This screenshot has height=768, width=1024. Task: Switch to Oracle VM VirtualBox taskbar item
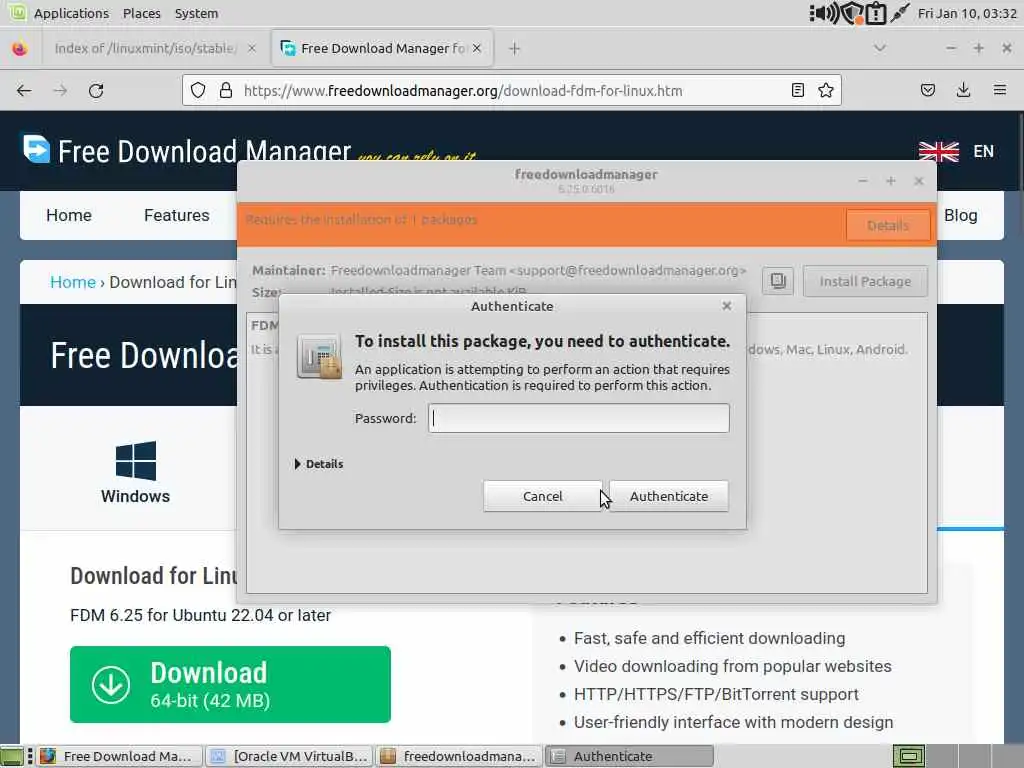[x=290, y=756]
